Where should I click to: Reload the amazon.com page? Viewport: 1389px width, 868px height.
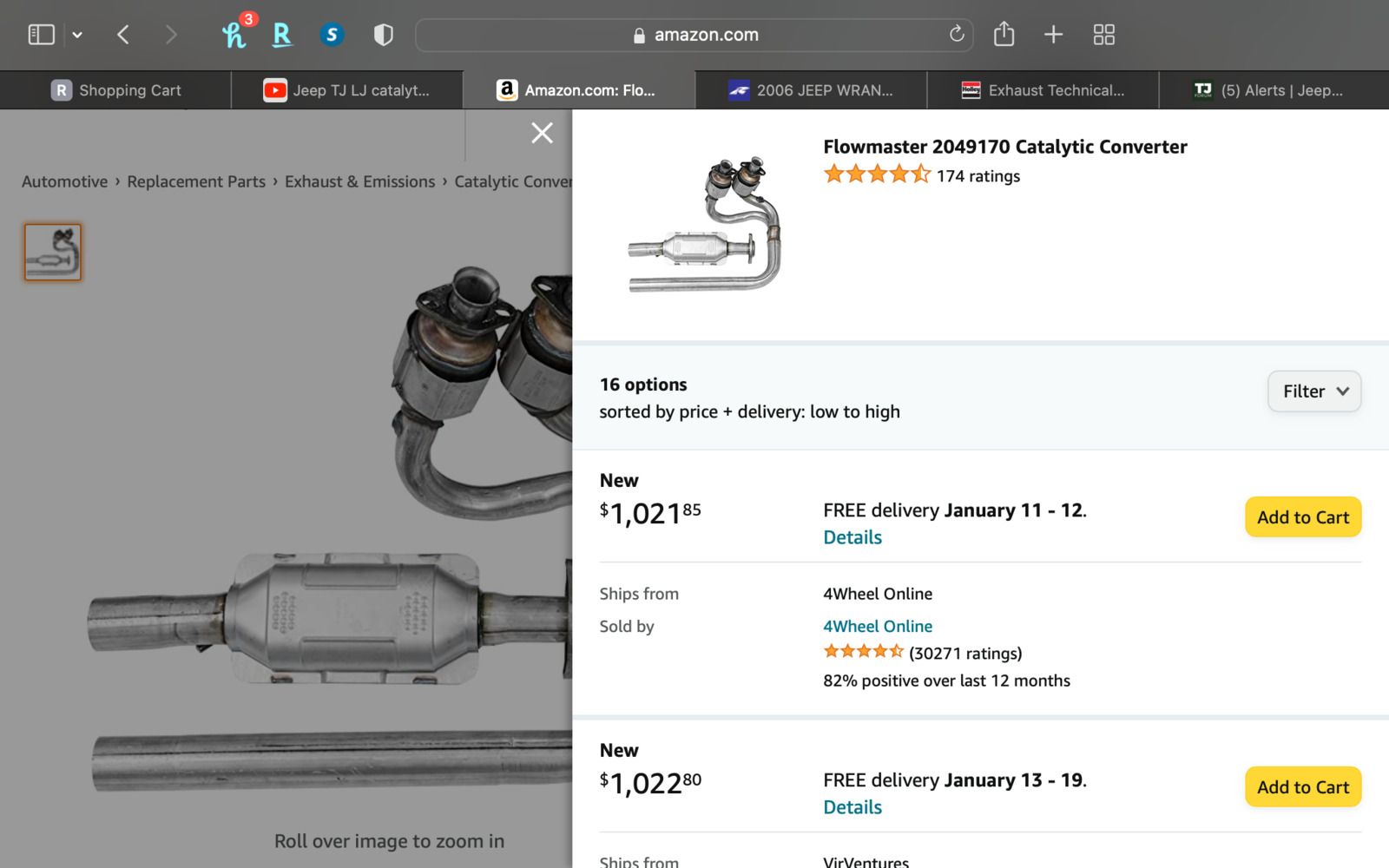[x=957, y=35]
